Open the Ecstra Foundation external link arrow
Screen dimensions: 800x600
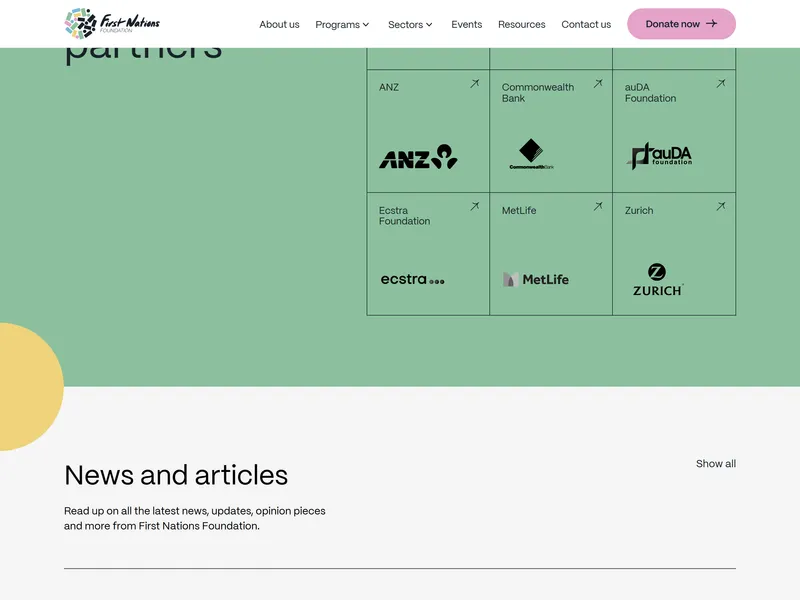click(x=475, y=206)
